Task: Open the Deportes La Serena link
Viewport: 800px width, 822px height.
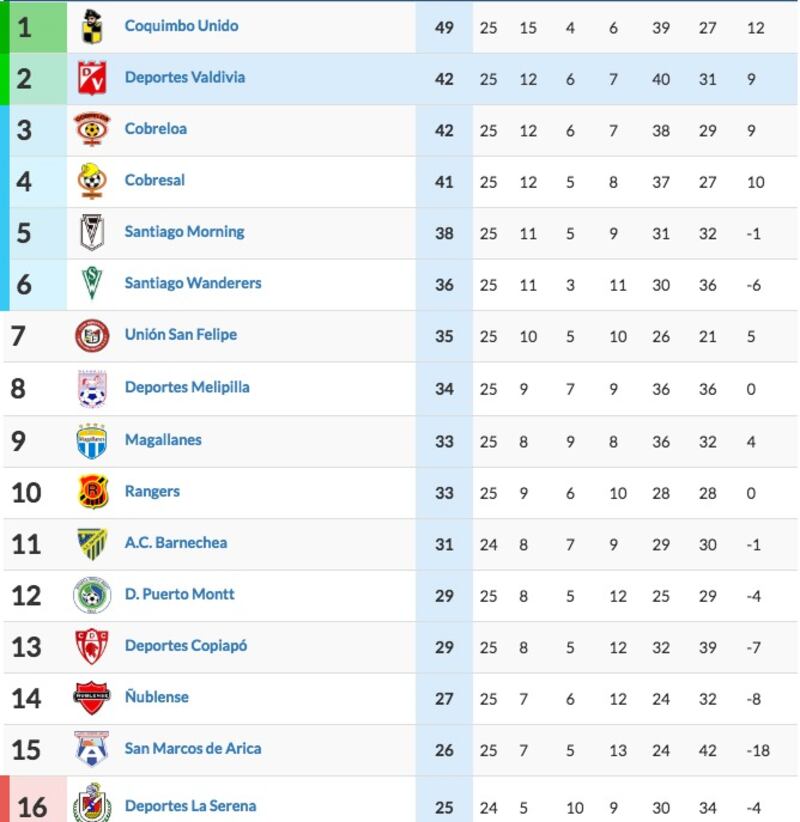Action: tap(191, 806)
